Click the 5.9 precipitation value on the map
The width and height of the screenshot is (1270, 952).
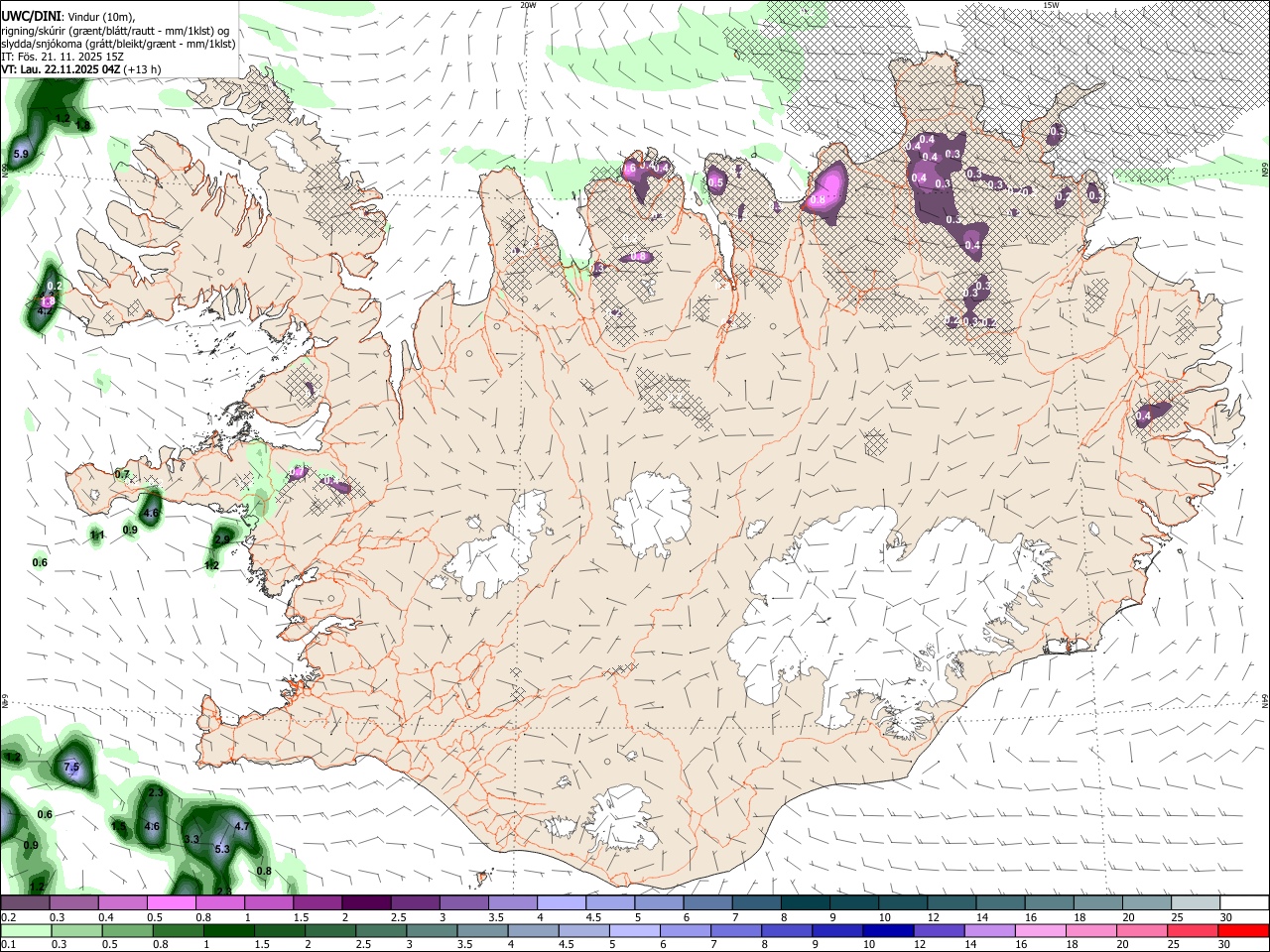pyautogui.click(x=21, y=153)
